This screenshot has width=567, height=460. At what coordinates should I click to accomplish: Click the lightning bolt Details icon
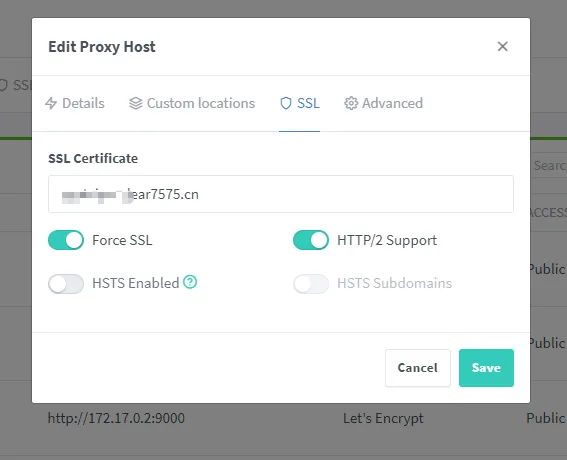(x=51, y=103)
